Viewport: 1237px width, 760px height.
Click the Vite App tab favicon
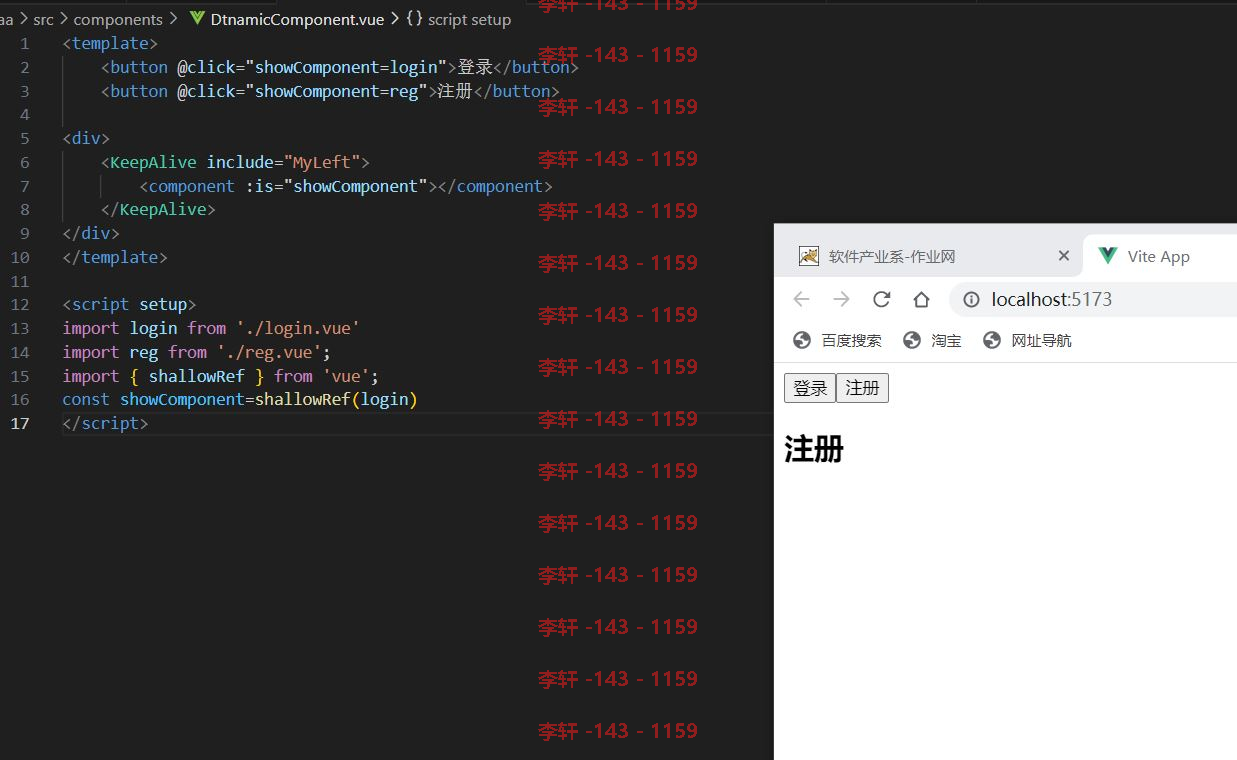point(1107,256)
